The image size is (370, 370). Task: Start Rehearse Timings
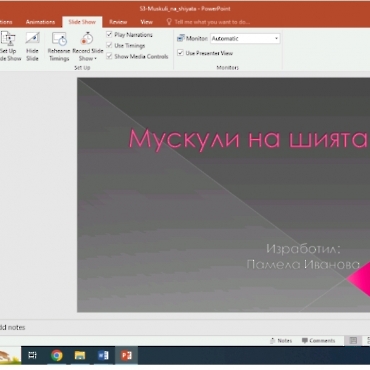(x=59, y=46)
